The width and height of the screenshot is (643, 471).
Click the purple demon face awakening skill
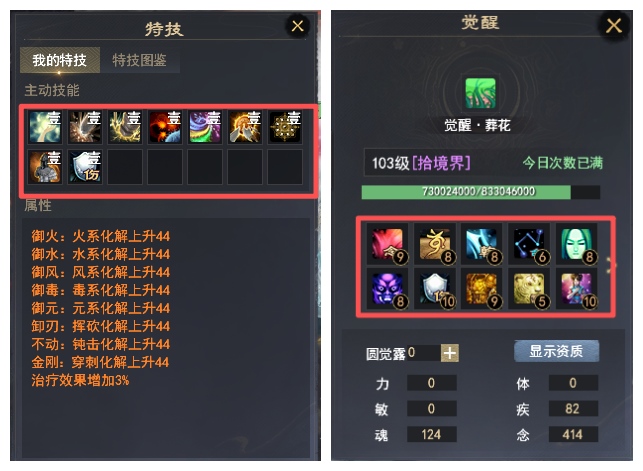[x=388, y=289]
